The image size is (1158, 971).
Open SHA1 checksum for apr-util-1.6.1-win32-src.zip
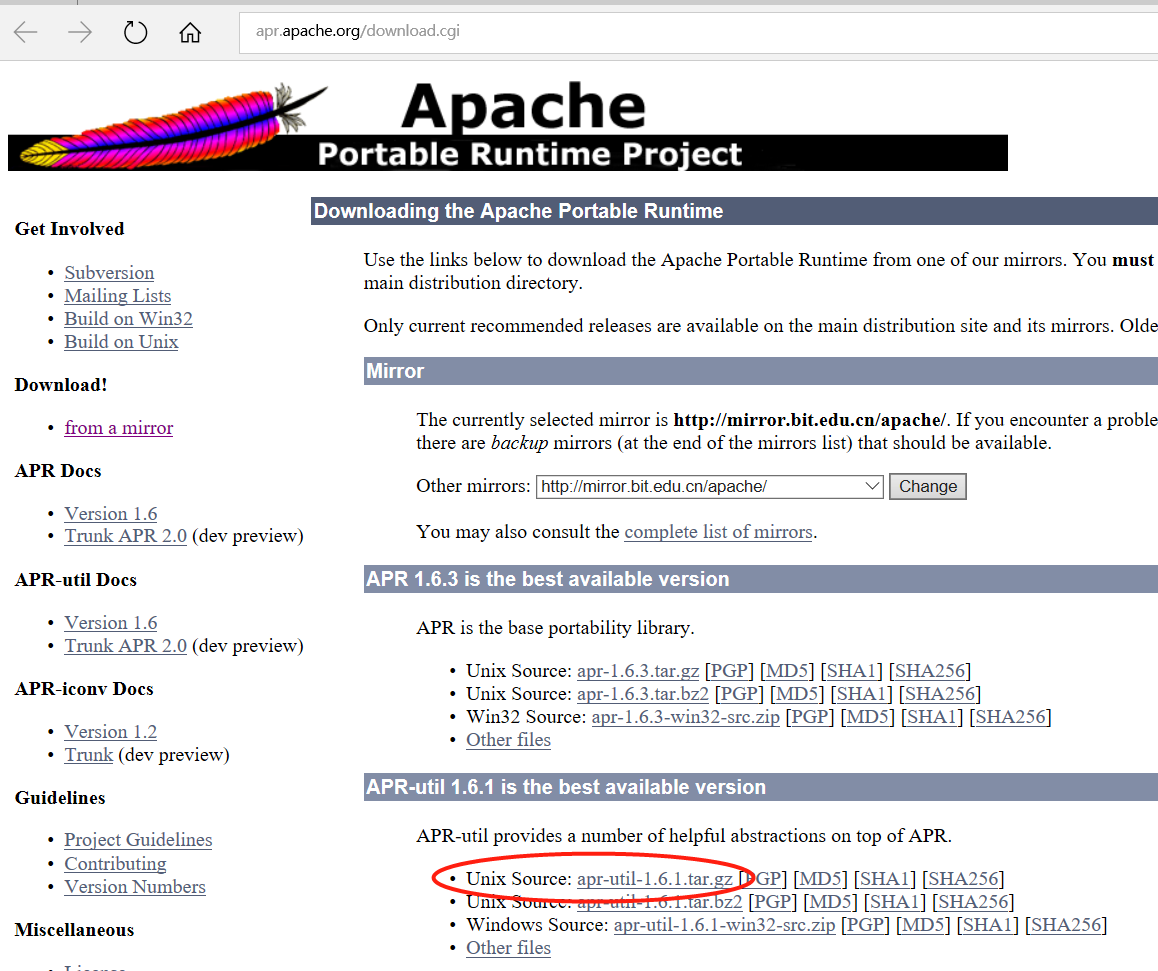[x=988, y=924]
